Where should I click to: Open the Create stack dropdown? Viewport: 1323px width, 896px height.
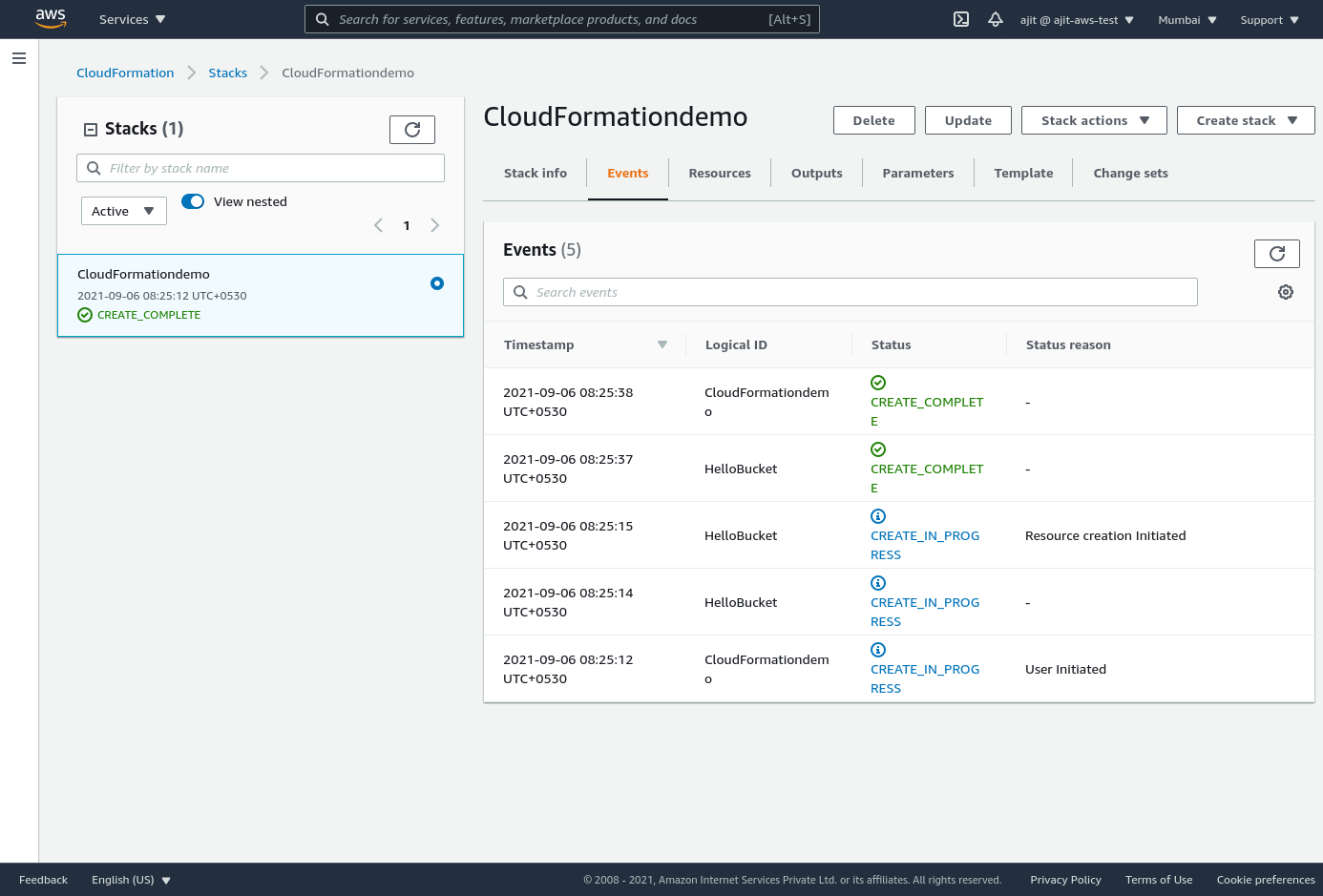tap(1245, 120)
